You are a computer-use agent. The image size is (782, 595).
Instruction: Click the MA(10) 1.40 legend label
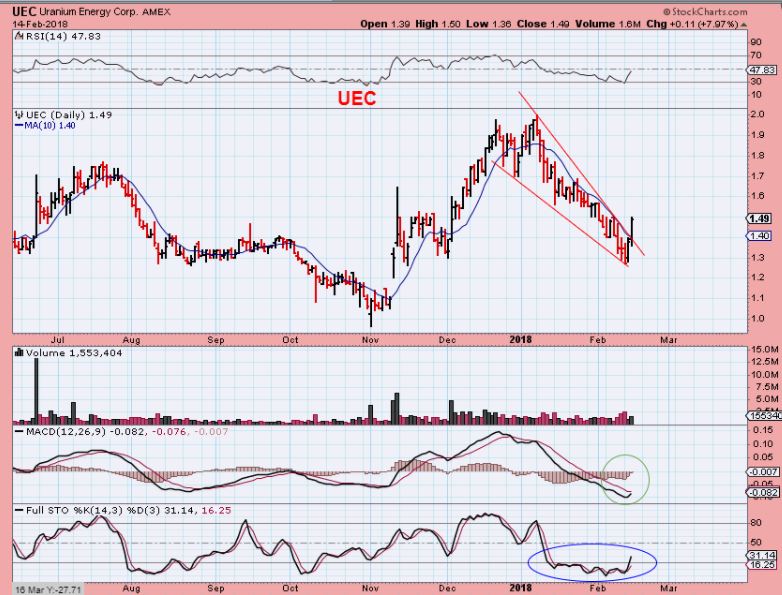pos(49,126)
